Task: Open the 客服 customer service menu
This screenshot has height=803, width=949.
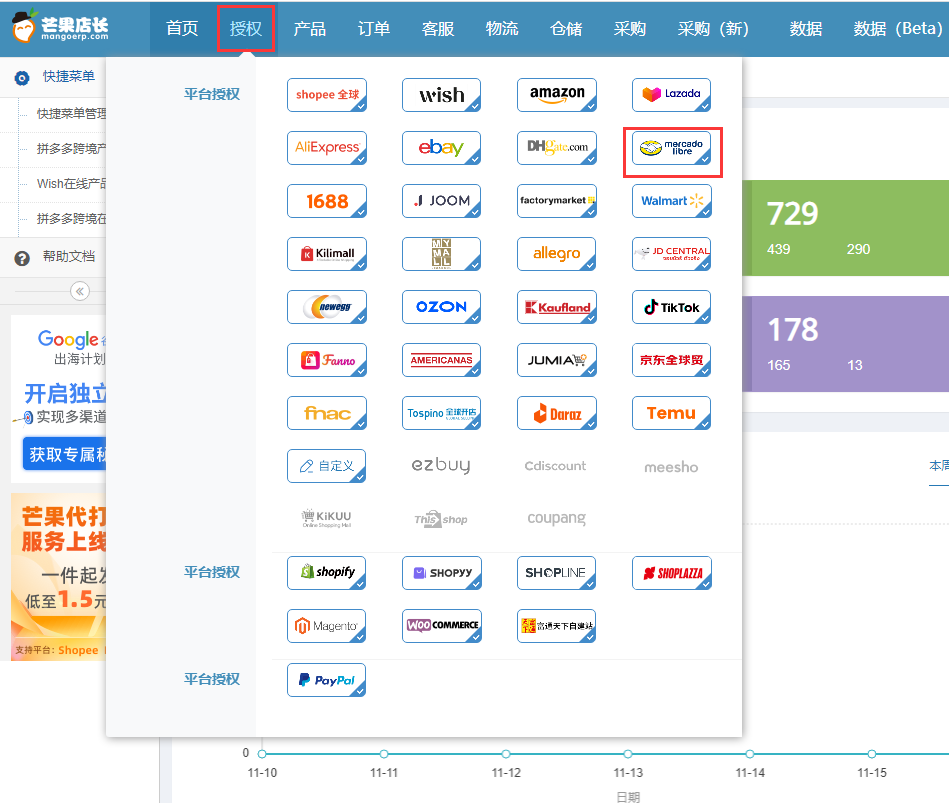Action: point(438,28)
